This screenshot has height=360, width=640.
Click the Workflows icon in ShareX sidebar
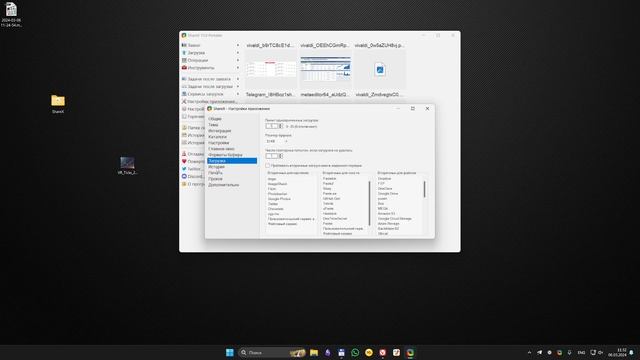(184, 60)
